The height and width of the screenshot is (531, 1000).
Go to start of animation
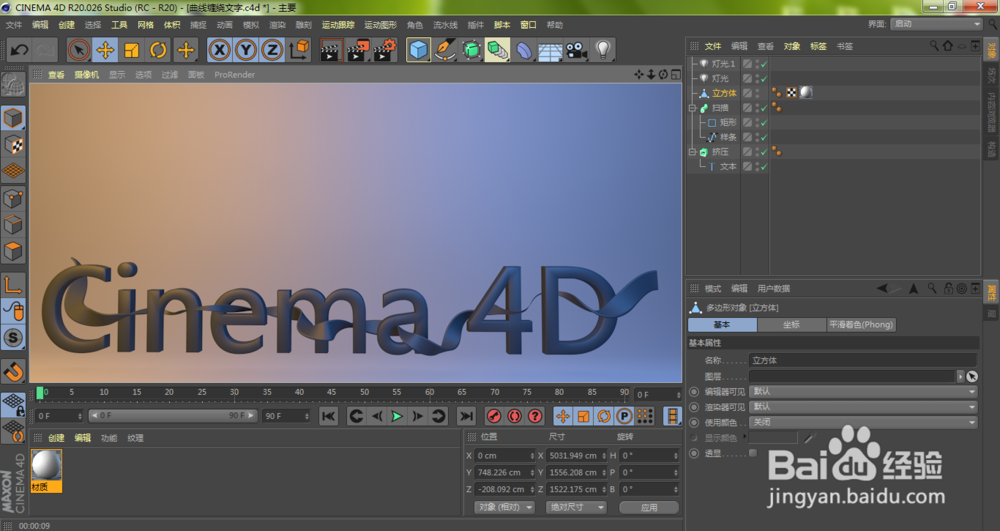pyautogui.click(x=328, y=416)
